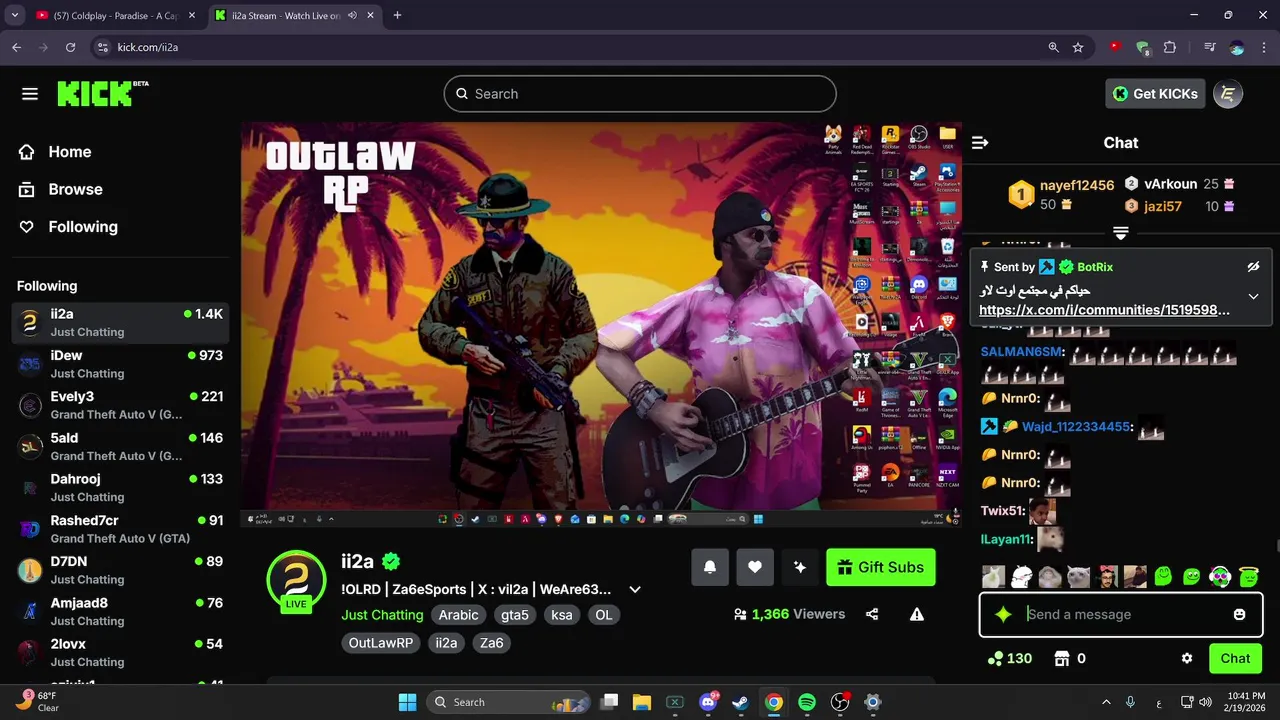Open the emoji picker in chat
The width and height of the screenshot is (1280, 720).
[1239, 614]
